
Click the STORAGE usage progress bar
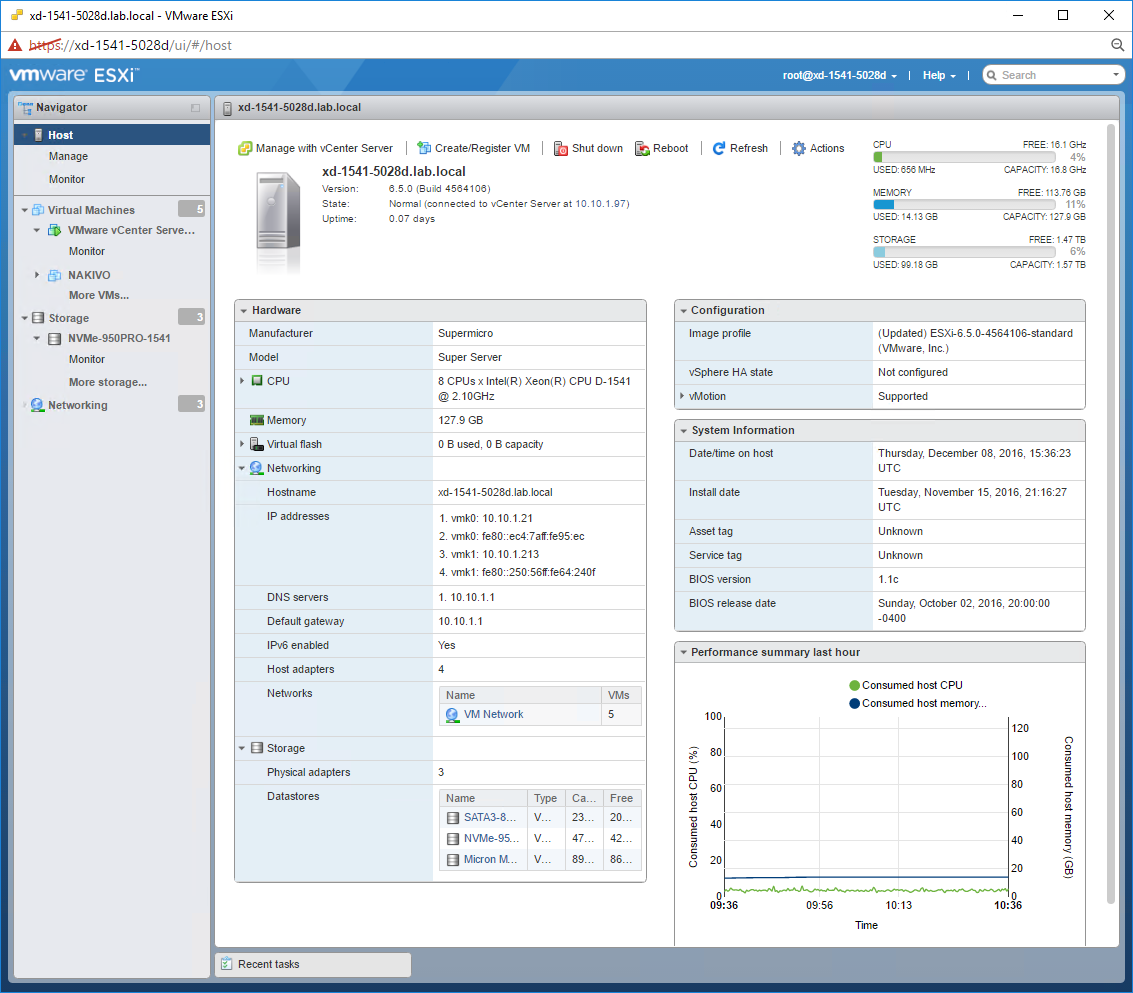tap(964, 252)
